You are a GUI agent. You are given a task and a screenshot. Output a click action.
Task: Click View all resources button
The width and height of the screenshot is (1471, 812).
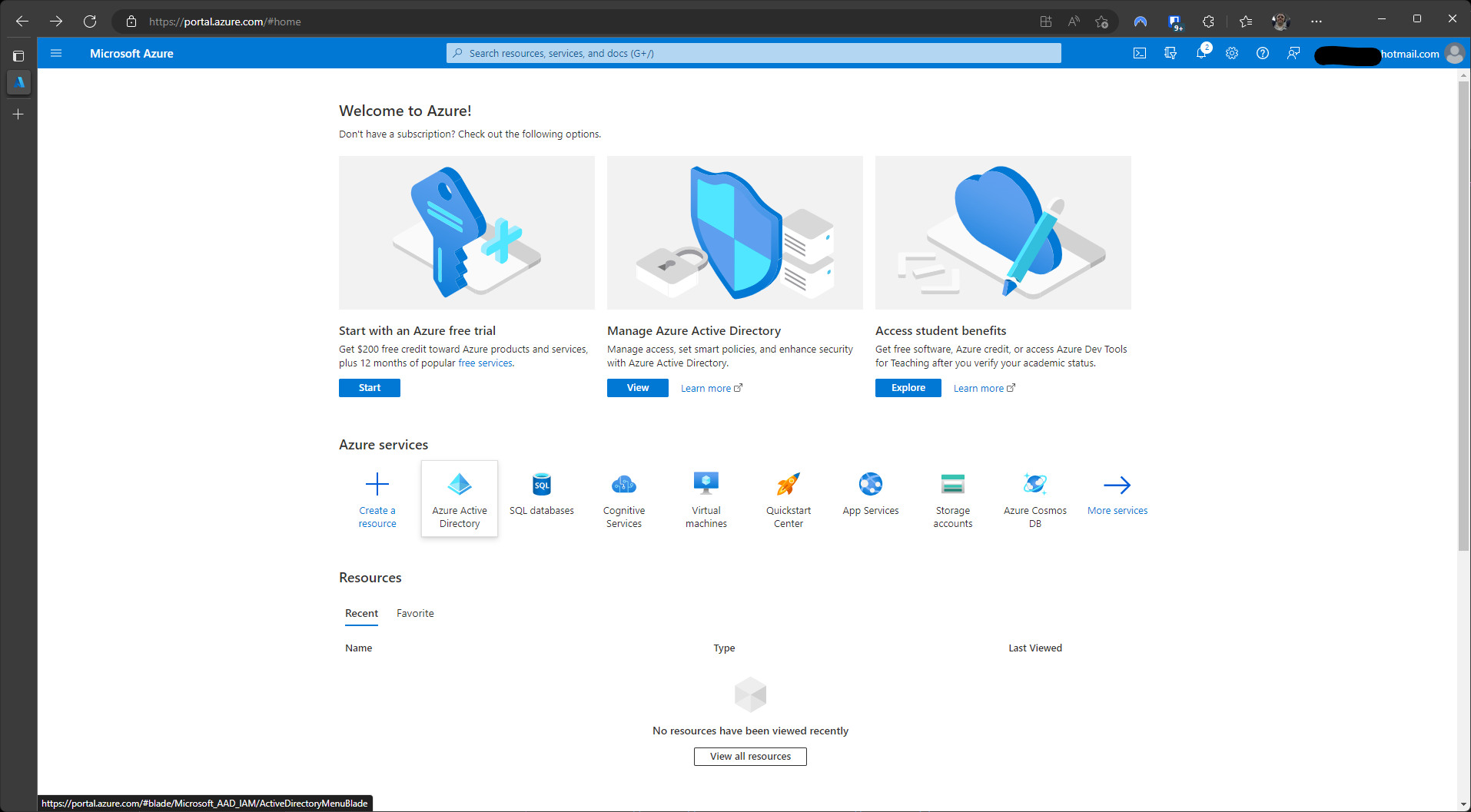coord(750,757)
